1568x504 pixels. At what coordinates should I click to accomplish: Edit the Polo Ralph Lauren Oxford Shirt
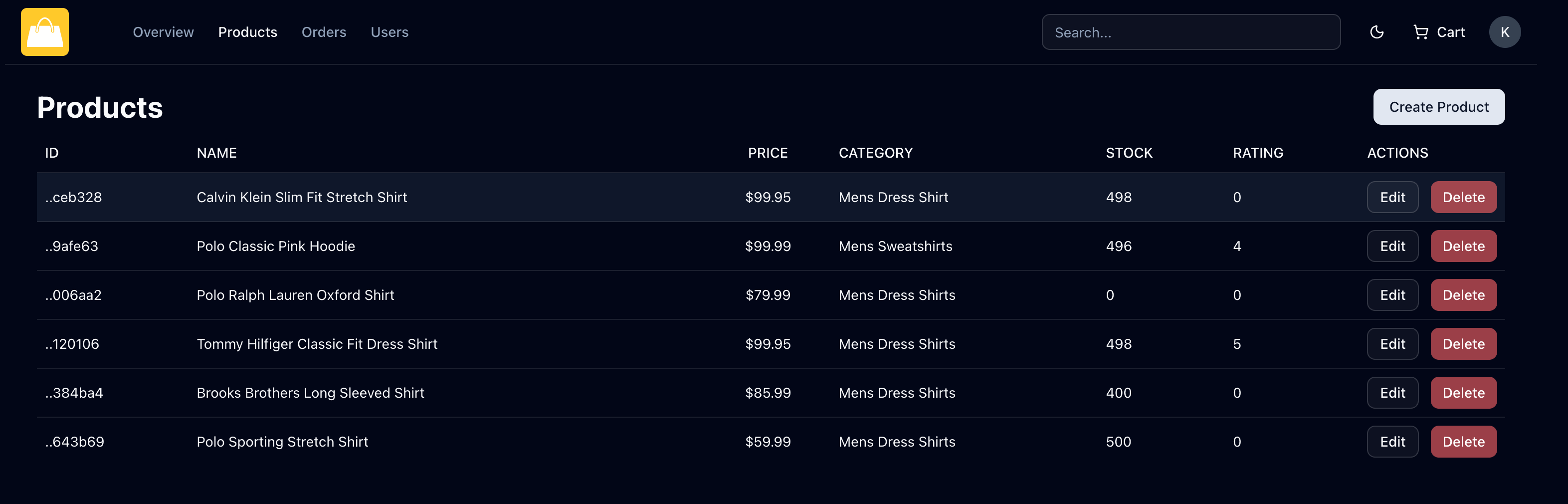pyautogui.click(x=1392, y=295)
